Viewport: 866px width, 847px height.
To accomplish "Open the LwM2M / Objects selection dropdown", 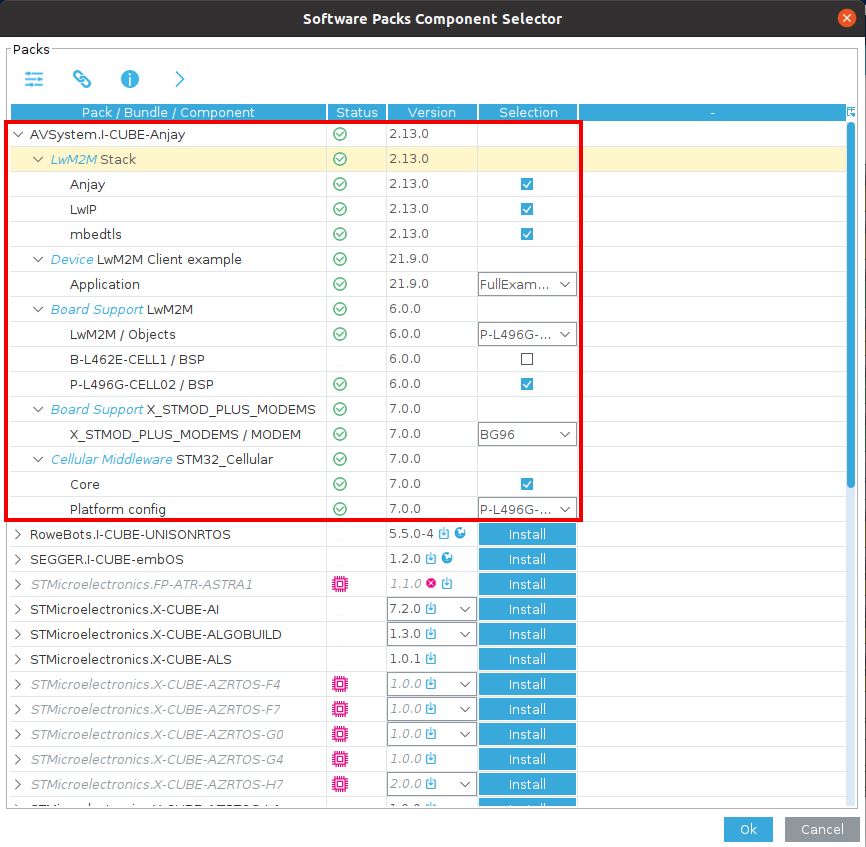I will pos(527,334).
